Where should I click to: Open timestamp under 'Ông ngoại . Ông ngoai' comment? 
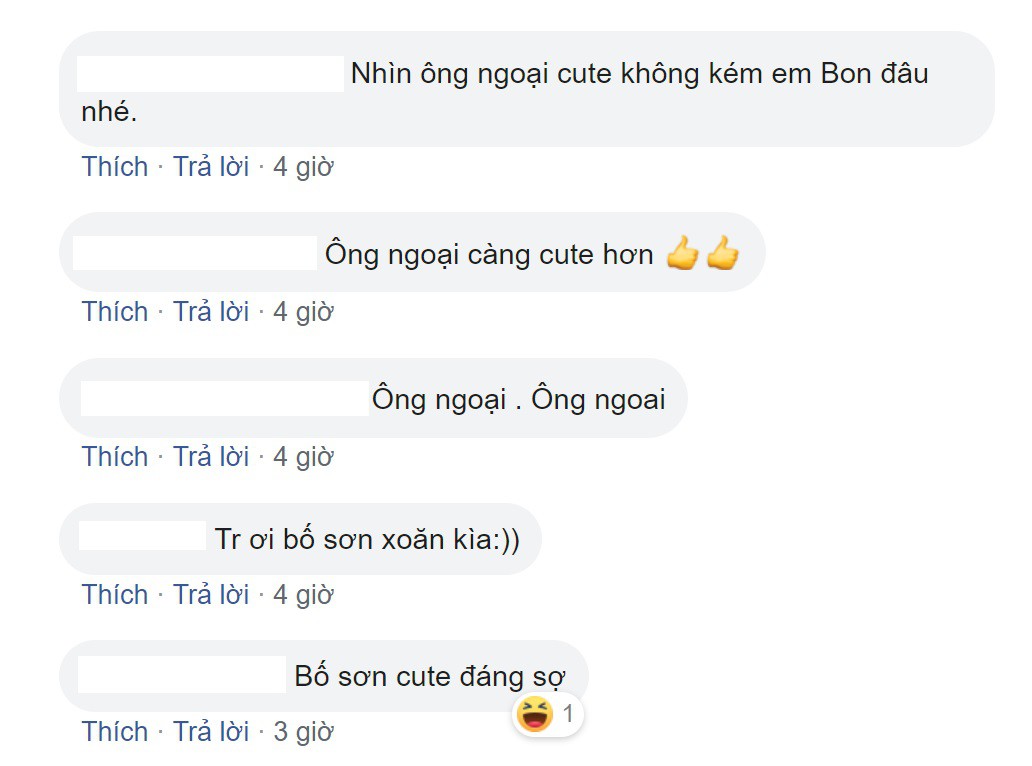click(x=303, y=457)
